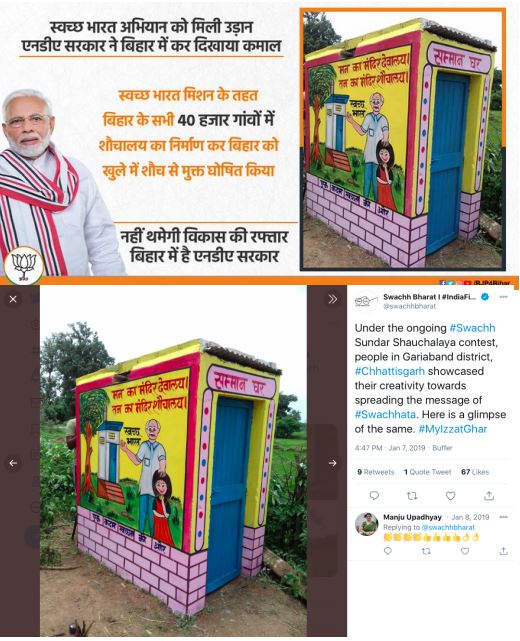This screenshot has width=520, height=641.
Task: Like Manju Upadhyay's reply
Action: pos(465,551)
